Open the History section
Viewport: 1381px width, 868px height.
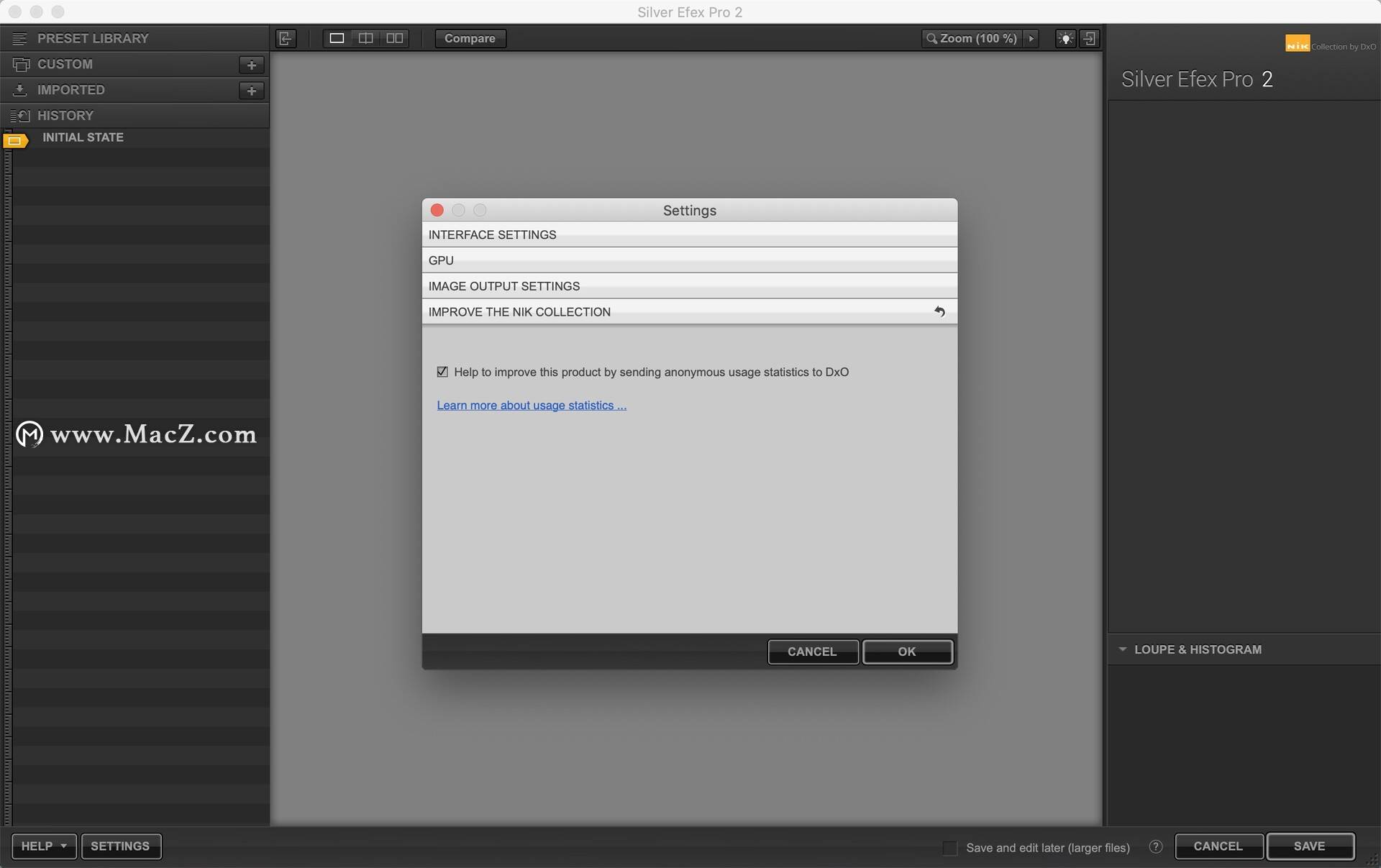(x=135, y=115)
